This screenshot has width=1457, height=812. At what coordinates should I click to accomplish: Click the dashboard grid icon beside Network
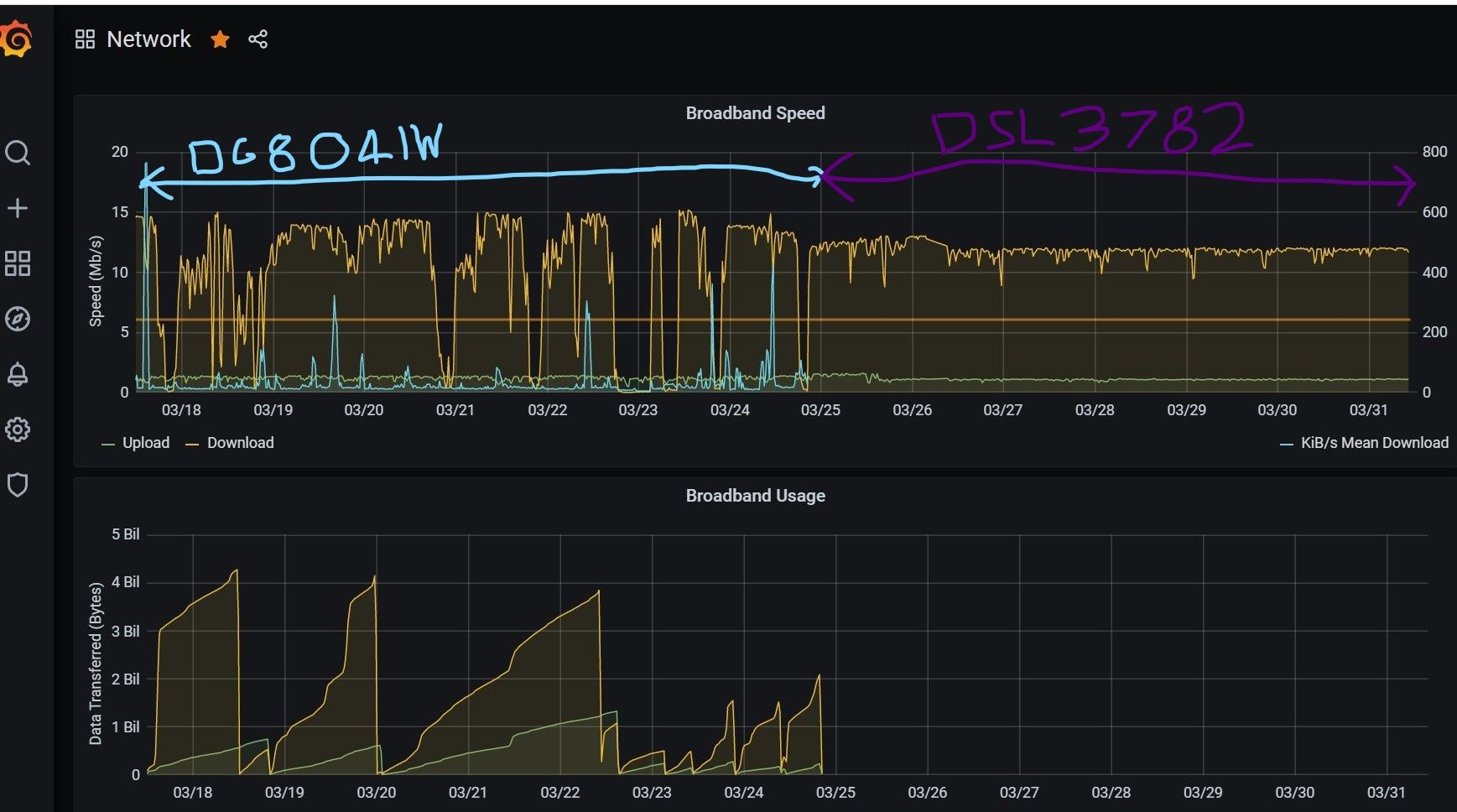[x=85, y=39]
